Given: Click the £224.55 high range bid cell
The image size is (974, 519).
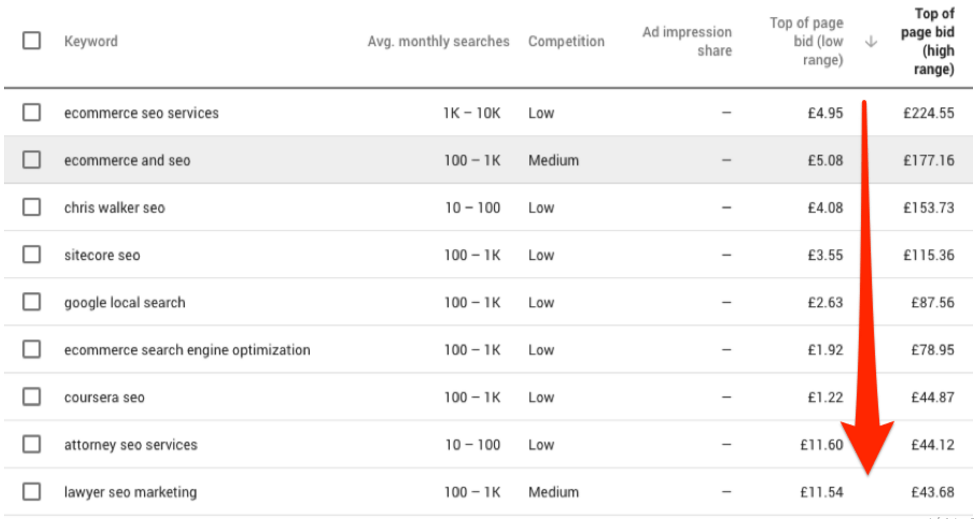Looking at the screenshot, I should [928, 113].
